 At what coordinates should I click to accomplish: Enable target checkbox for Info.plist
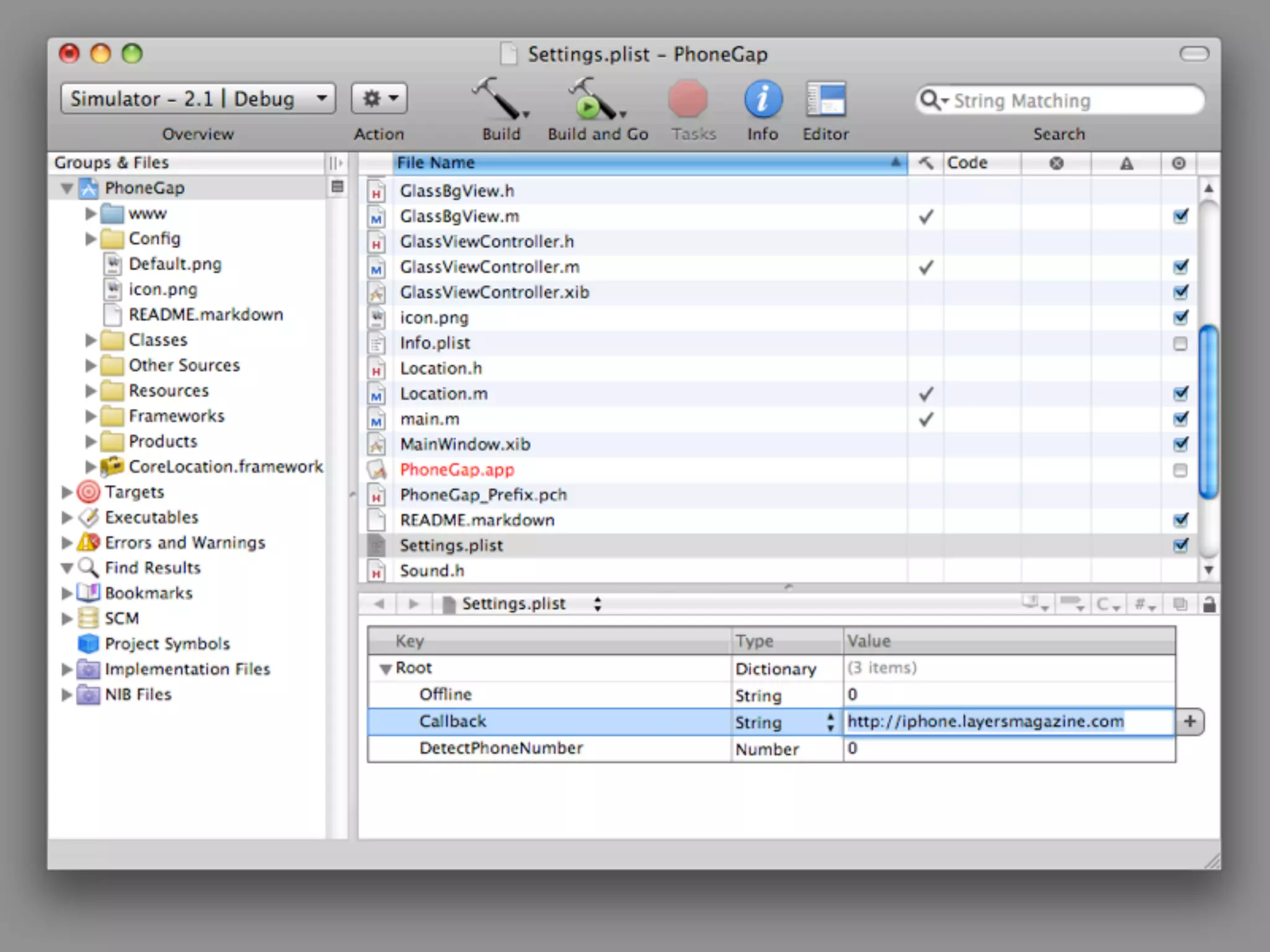1180,343
